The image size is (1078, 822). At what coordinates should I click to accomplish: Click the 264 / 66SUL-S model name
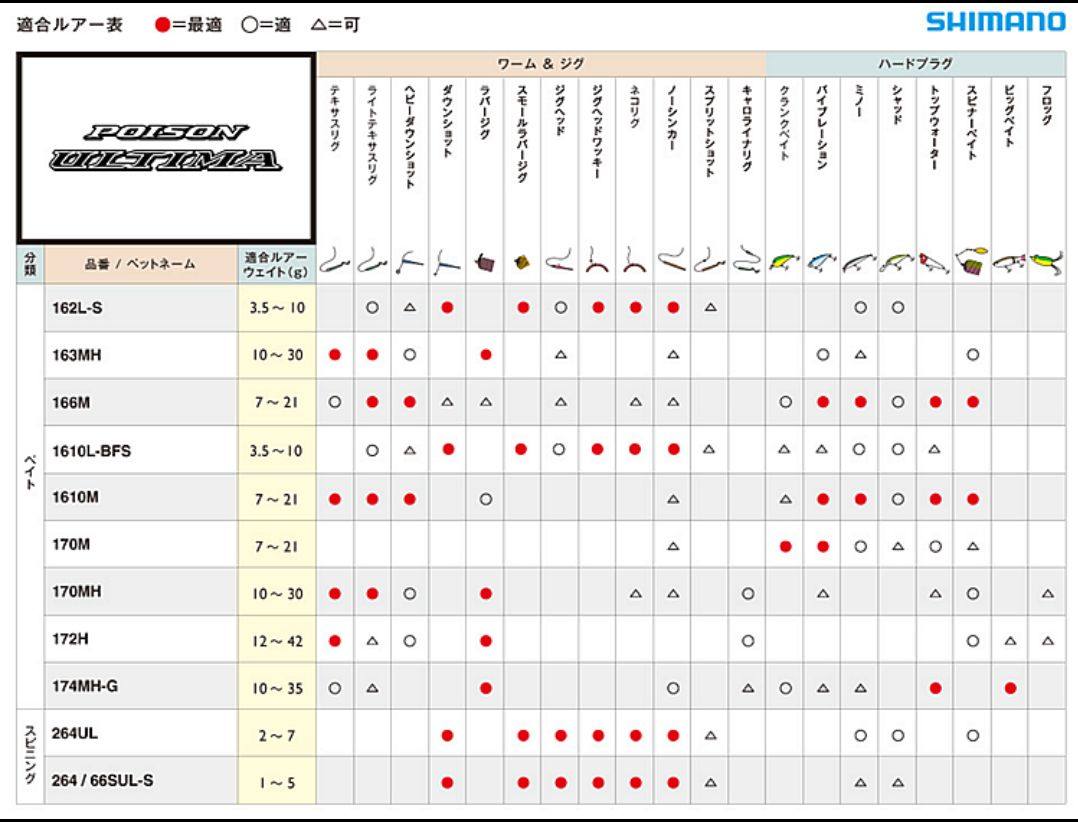(x=102, y=781)
